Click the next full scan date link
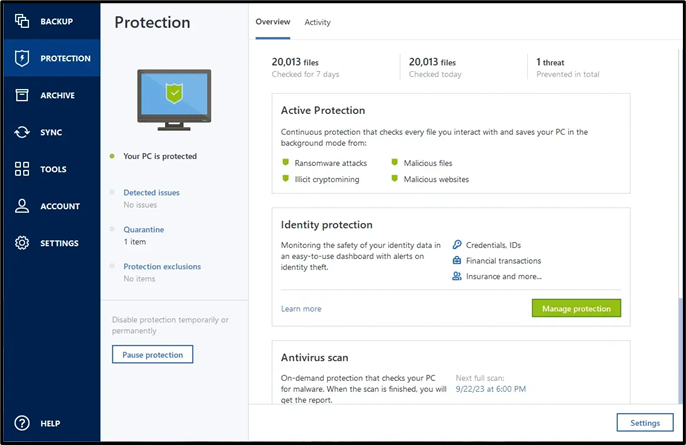The height and width of the screenshot is (445, 686). pyautogui.click(x=490, y=389)
